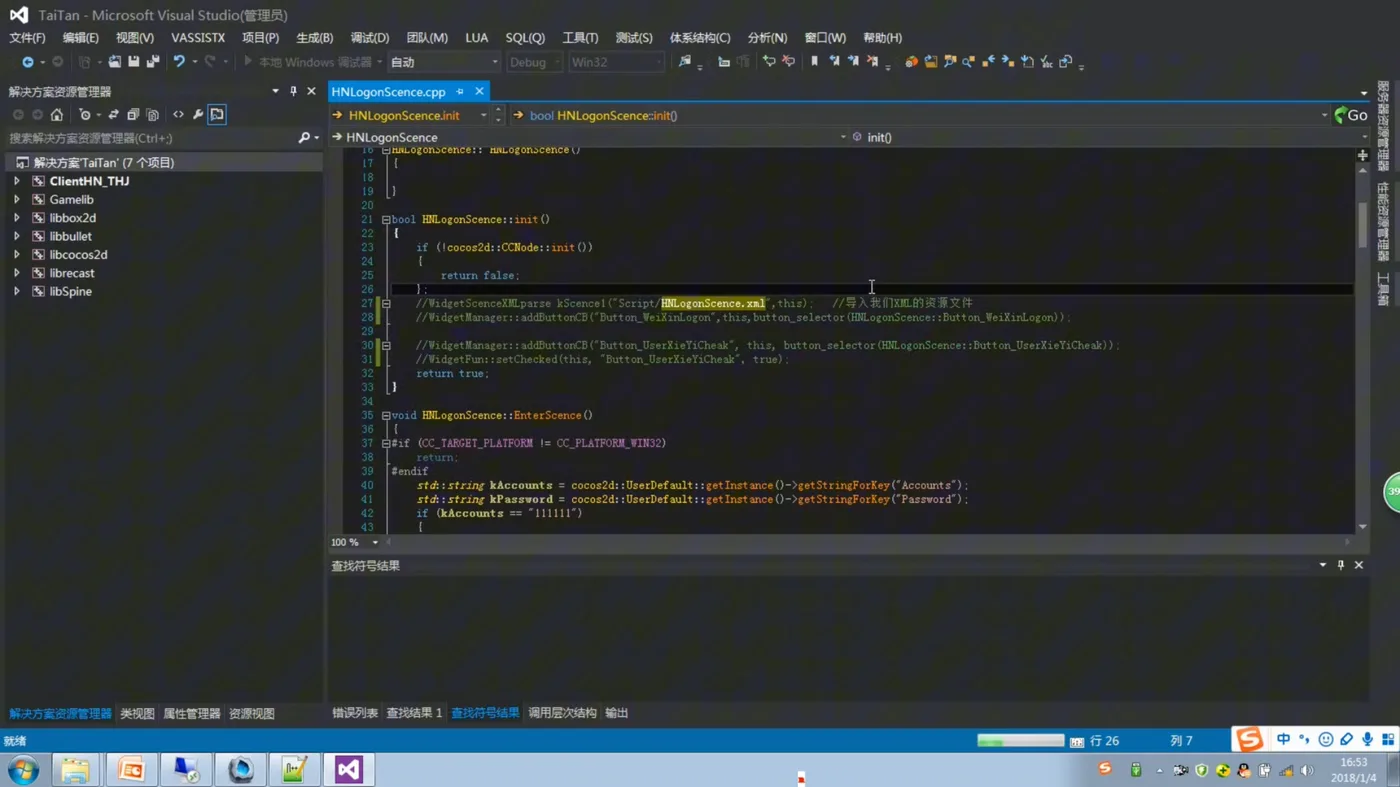
Task: Click the Navigate Backward toolbar arrow
Action: [x=27, y=62]
